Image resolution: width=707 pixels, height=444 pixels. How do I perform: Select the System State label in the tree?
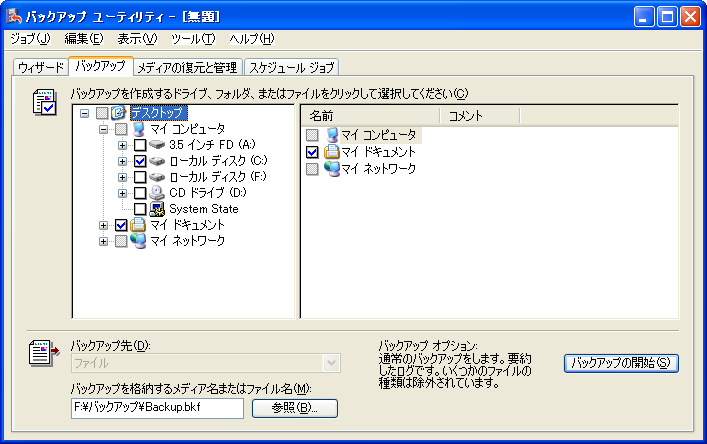click(x=204, y=209)
